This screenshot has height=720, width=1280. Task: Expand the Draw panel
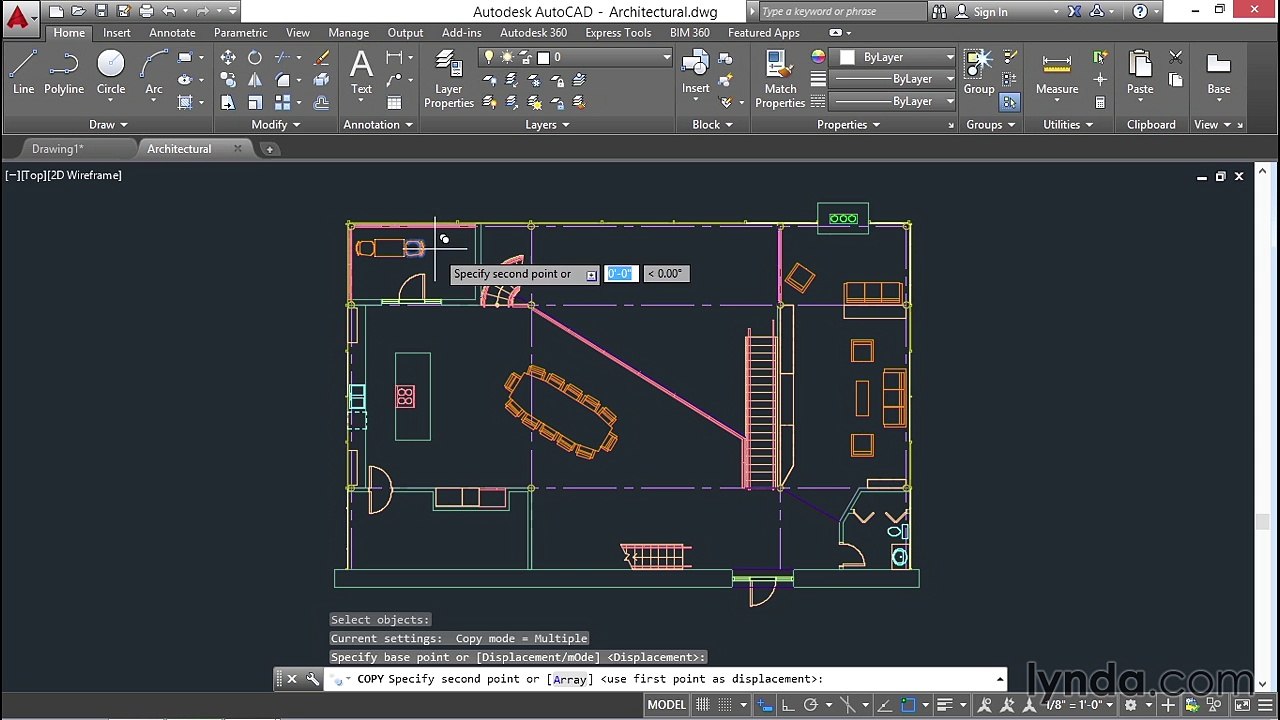tap(108, 125)
